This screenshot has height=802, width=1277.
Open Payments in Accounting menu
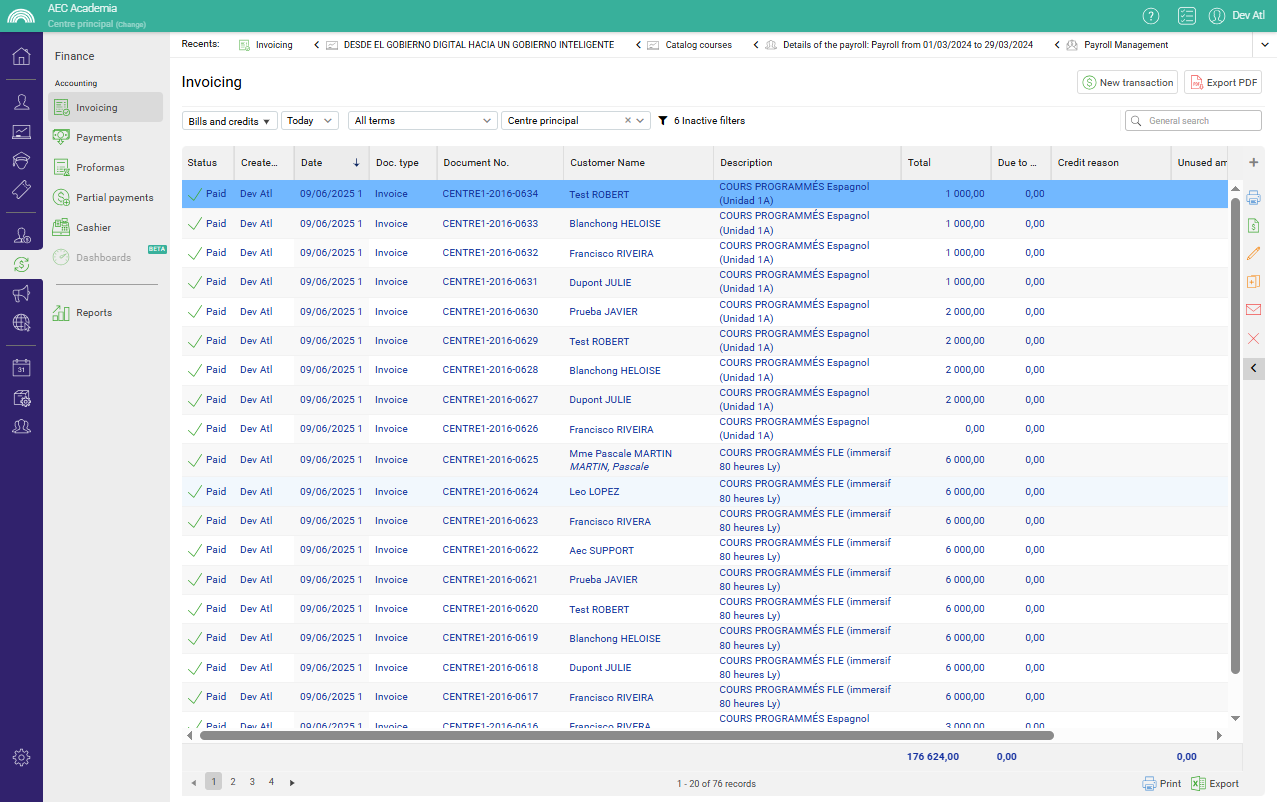coord(98,138)
